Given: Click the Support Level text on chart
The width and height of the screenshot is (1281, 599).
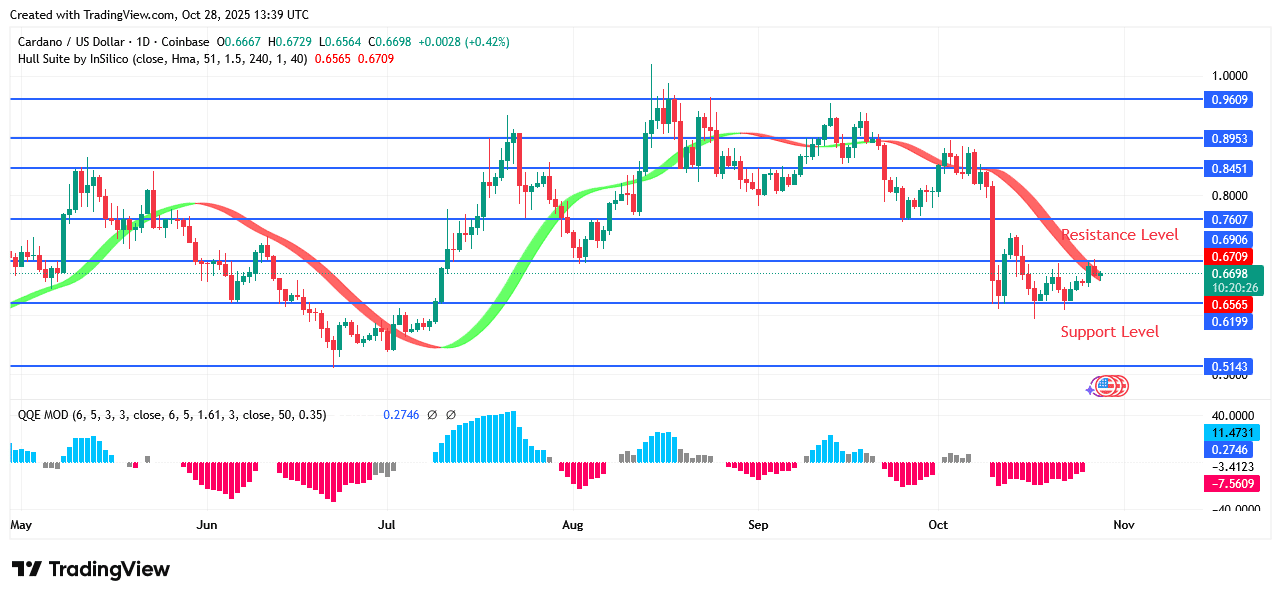Looking at the screenshot, I should (1110, 331).
